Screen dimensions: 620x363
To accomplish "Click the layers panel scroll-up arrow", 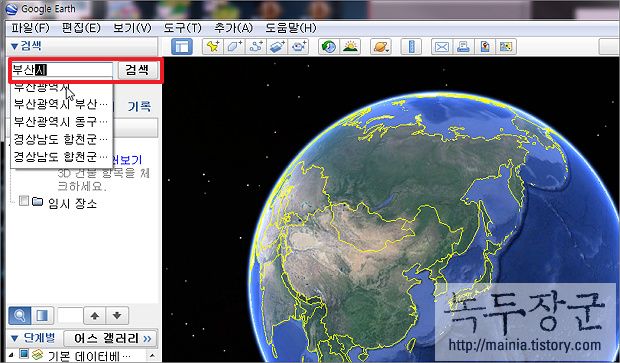I will point(153,356).
